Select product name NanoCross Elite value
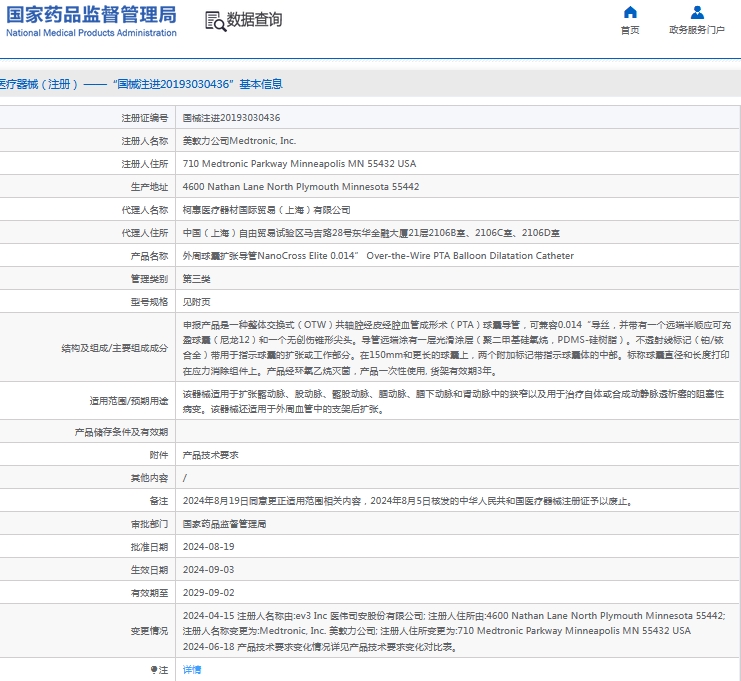 378,256
